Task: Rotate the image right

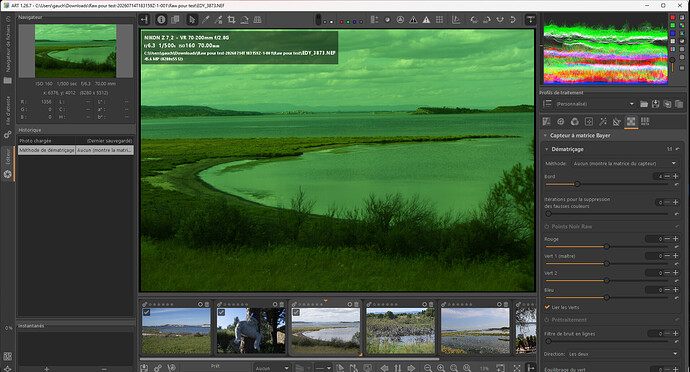Action: 487,19
